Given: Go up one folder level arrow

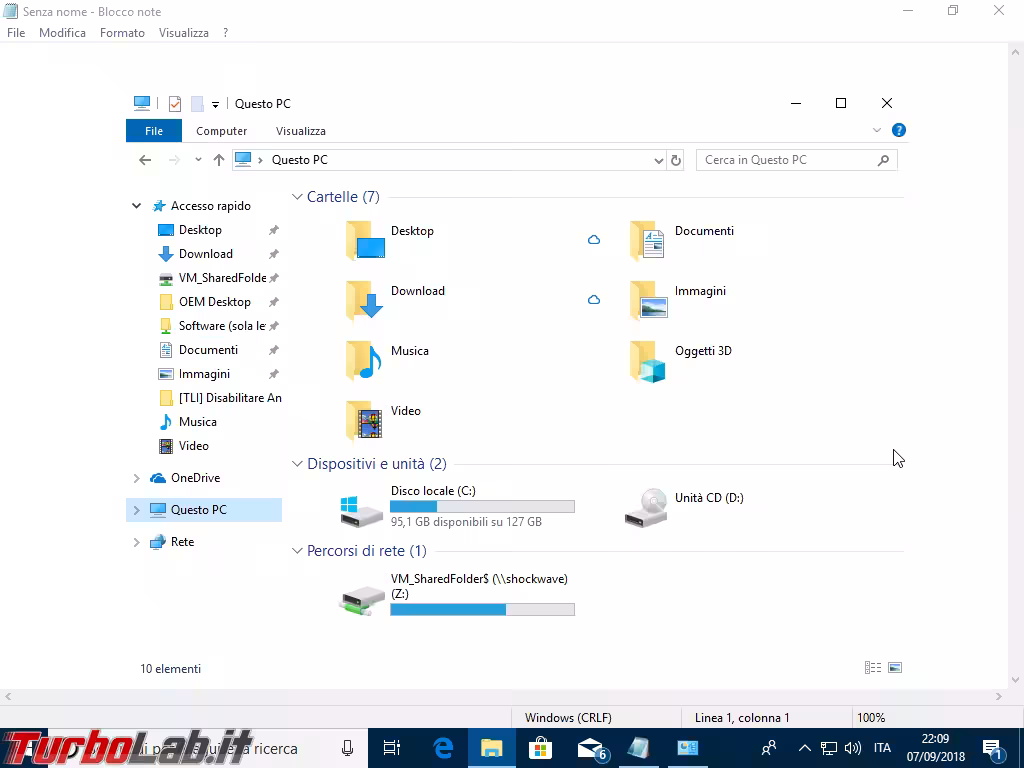Looking at the screenshot, I should pos(219,160).
